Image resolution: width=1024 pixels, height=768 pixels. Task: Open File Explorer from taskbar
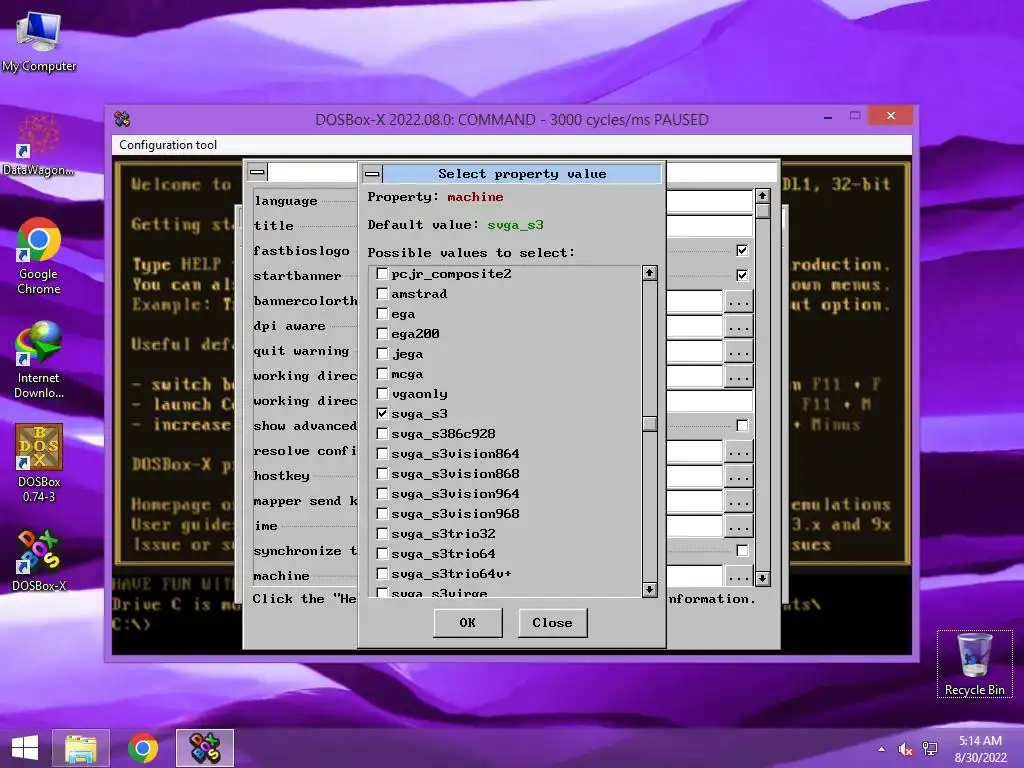[x=81, y=748]
